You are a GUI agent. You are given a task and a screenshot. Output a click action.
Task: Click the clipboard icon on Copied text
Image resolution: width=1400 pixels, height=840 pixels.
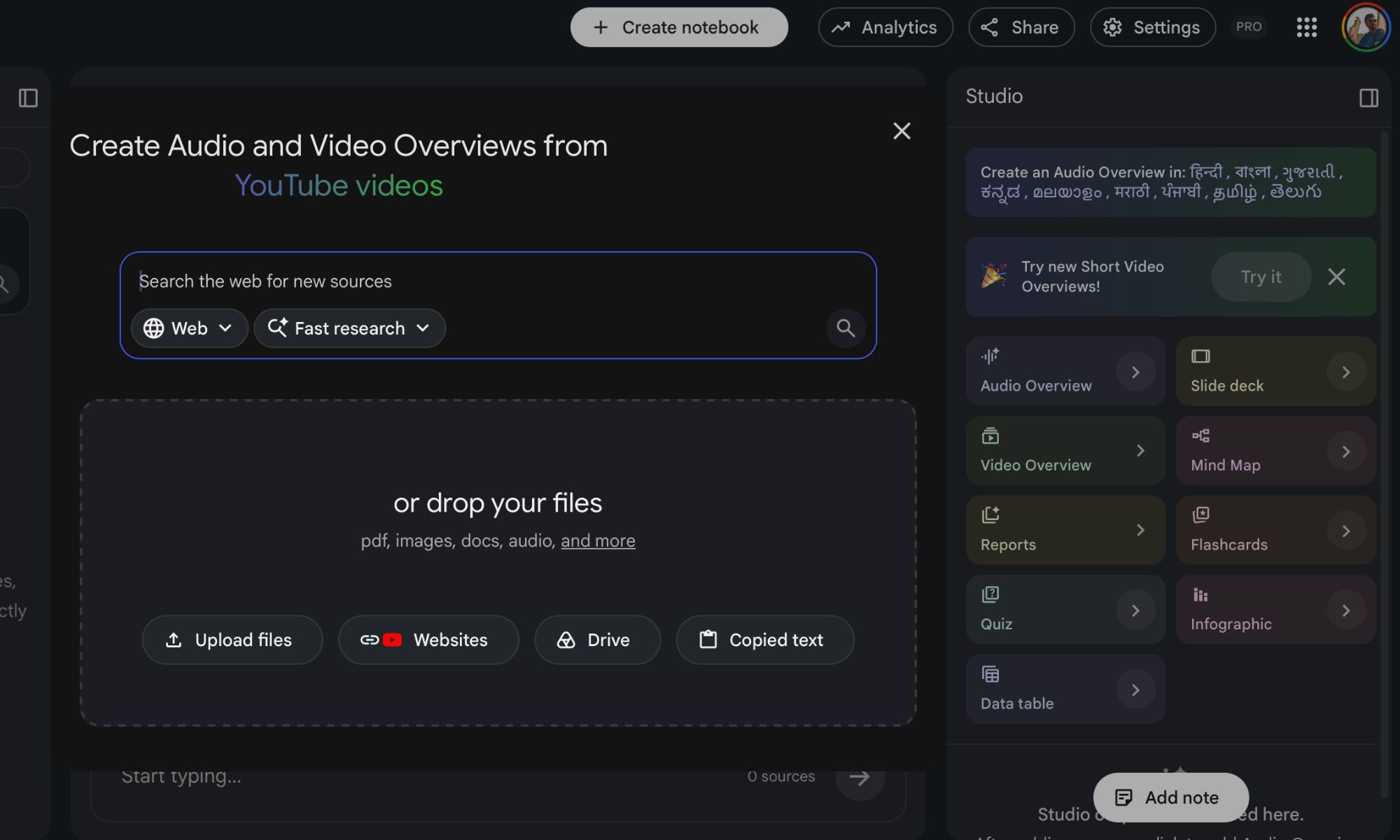coord(708,640)
